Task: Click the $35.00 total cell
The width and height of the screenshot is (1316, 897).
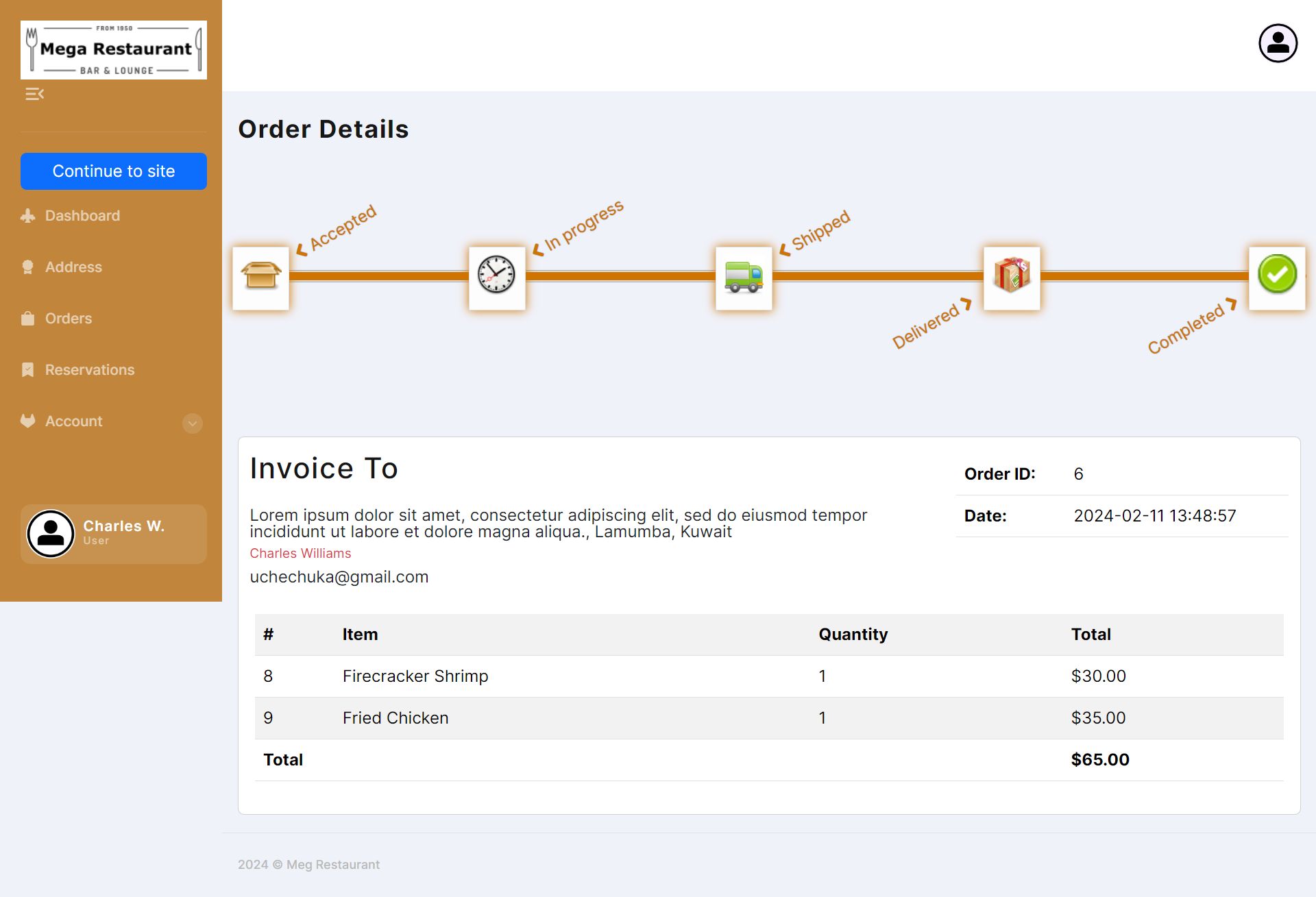Action: pos(1098,718)
